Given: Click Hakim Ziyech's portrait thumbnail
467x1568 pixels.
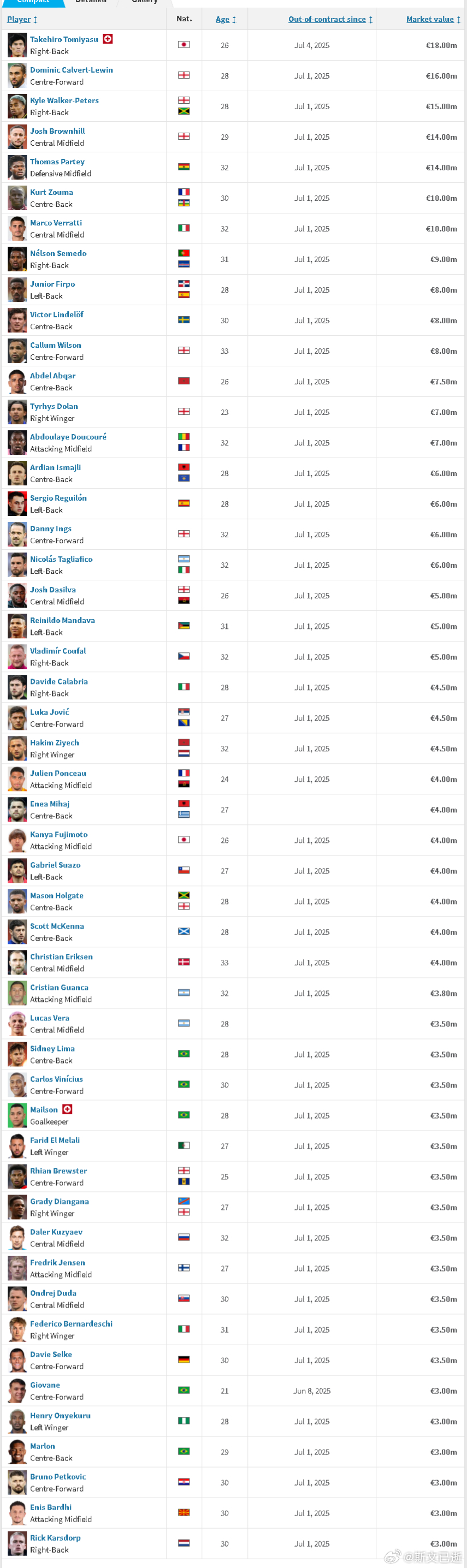Looking at the screenshot, I should (x=17, y=749).
